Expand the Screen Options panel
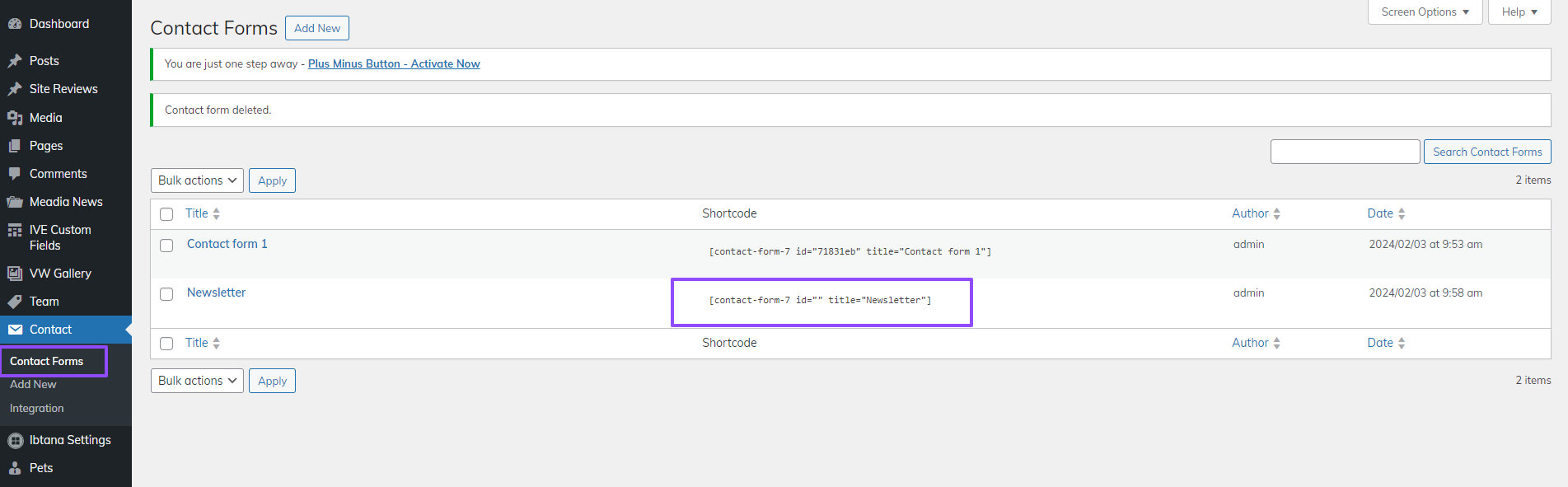Screen dimensions: 1568x487 pos(1425,12)
